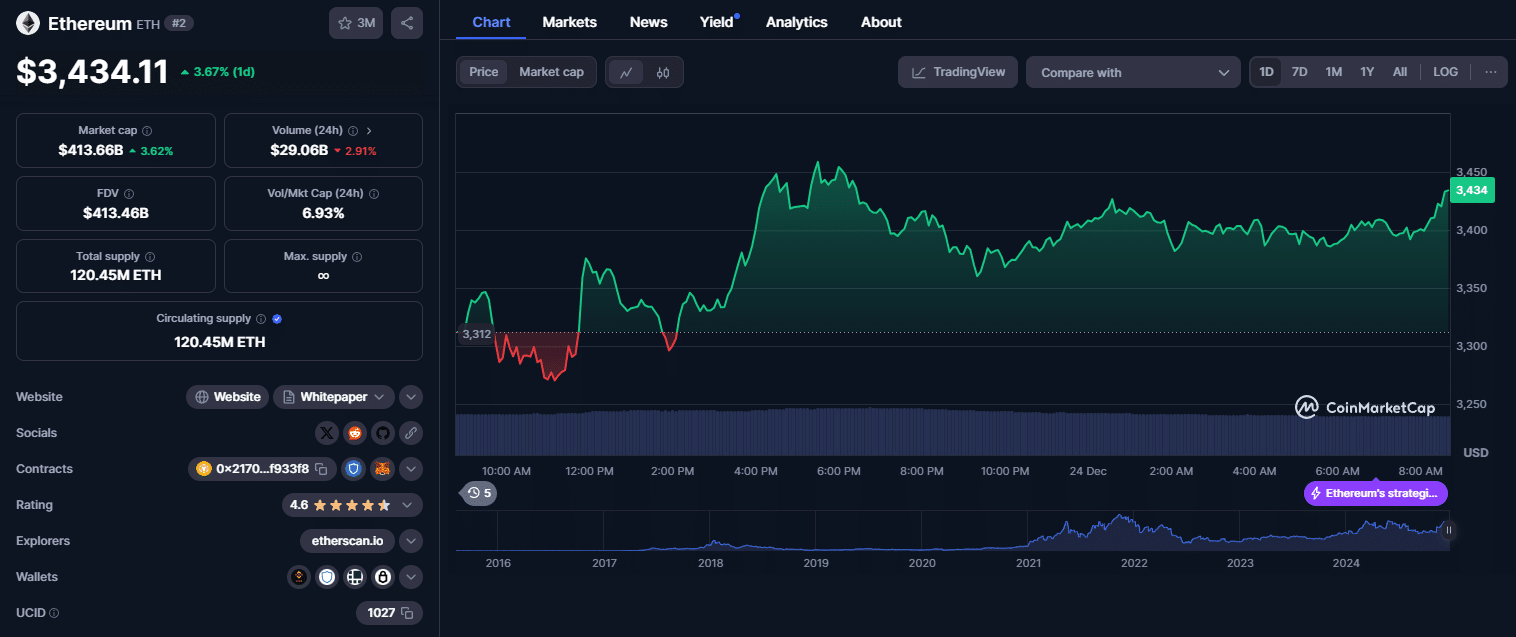Image resolution: width=1516 pixels, height=637 pixels.
Task: Open Ethereum's strategic event banner
Action: click(1376, 493)
